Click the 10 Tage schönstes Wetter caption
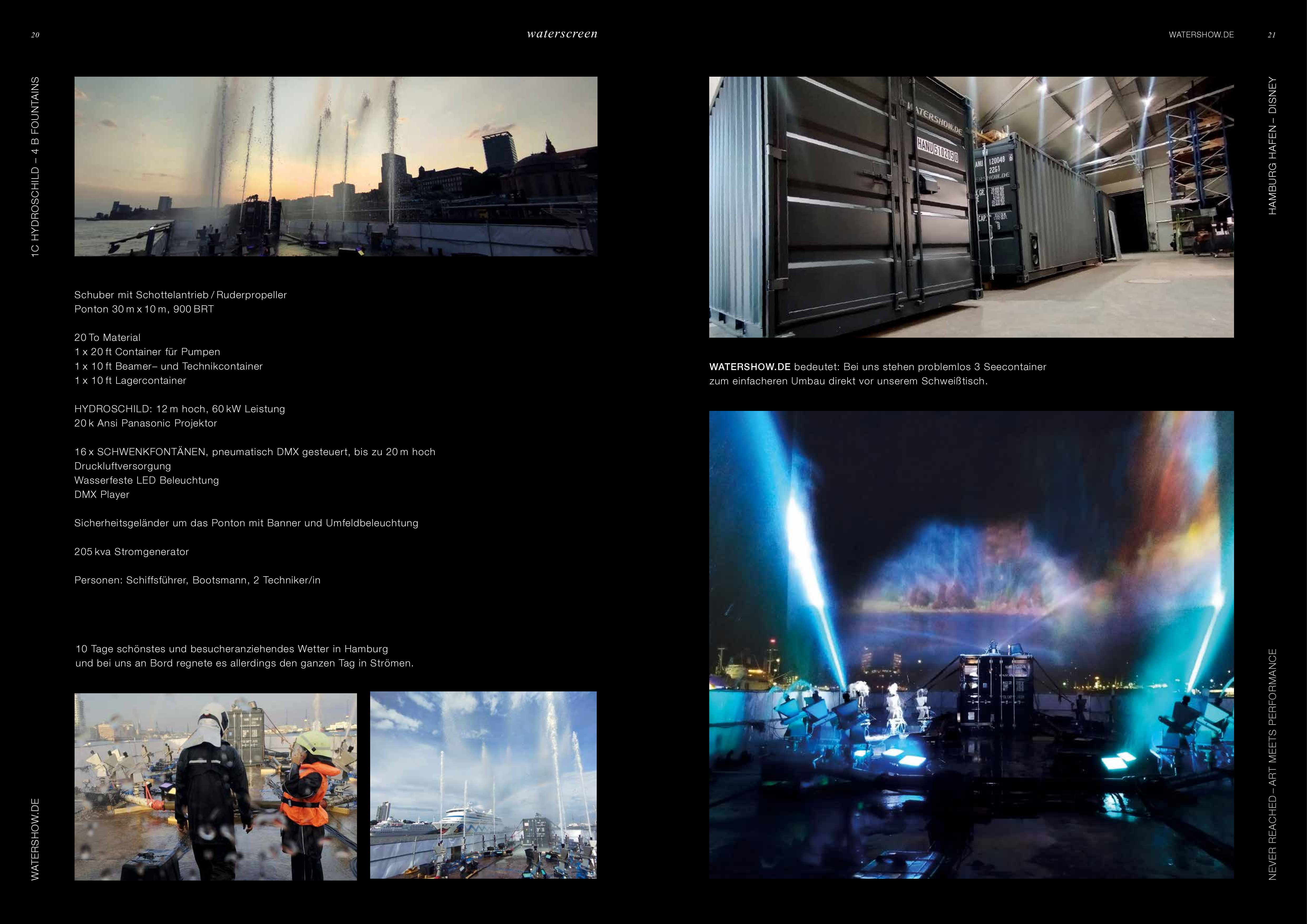Viewport: 1307px width, 924px height. [x=232, y=649]
